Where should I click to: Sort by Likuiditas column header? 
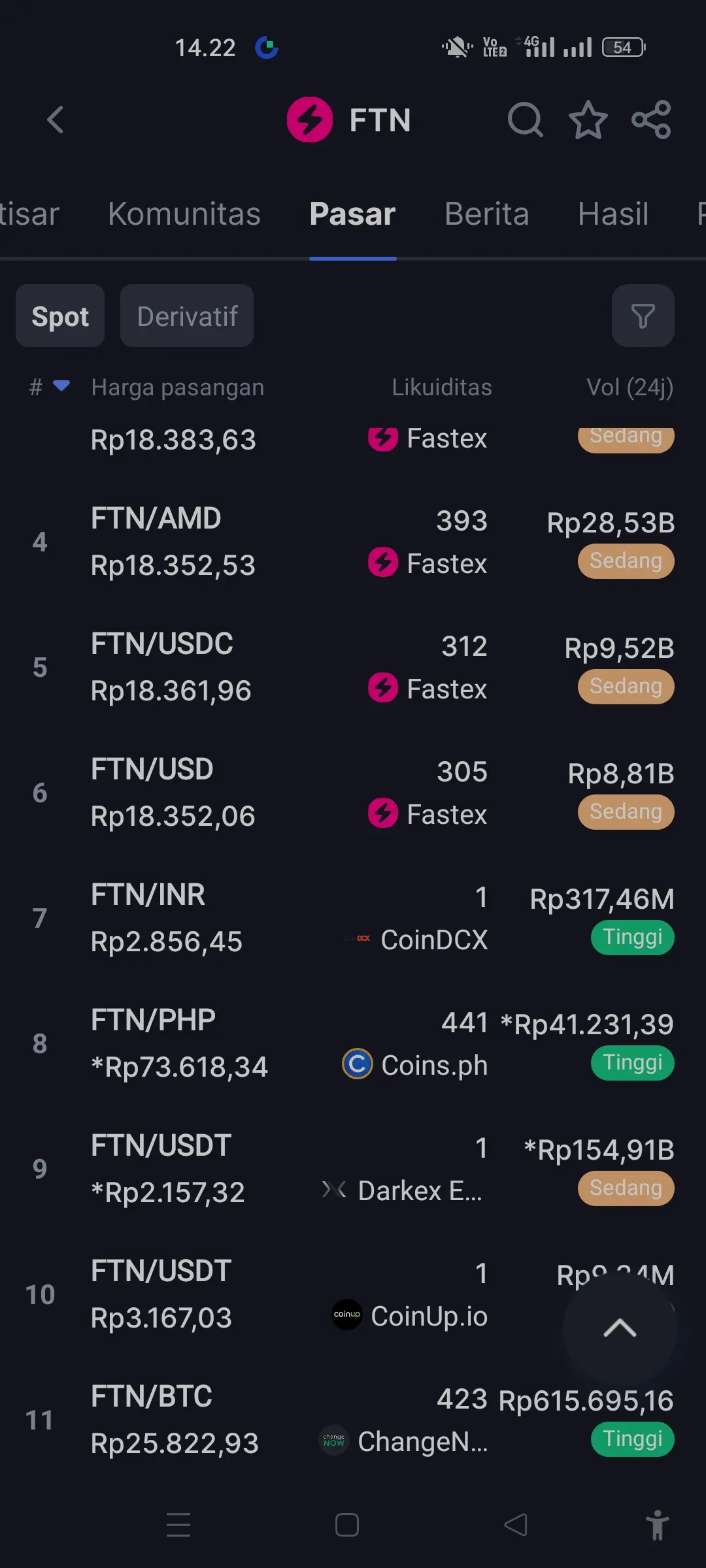[442, 387]
